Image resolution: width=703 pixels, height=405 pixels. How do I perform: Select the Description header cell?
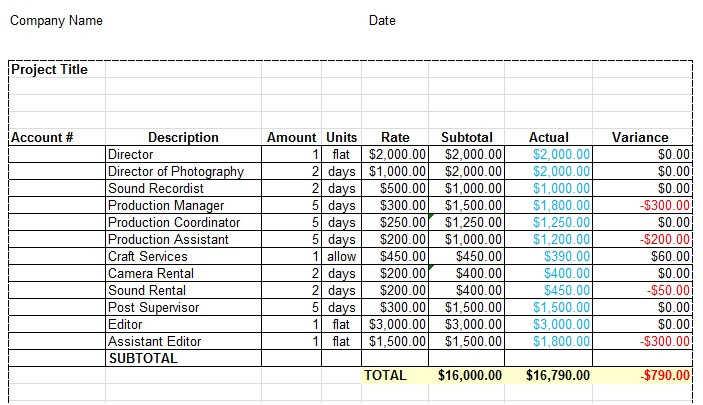[183, 137]
